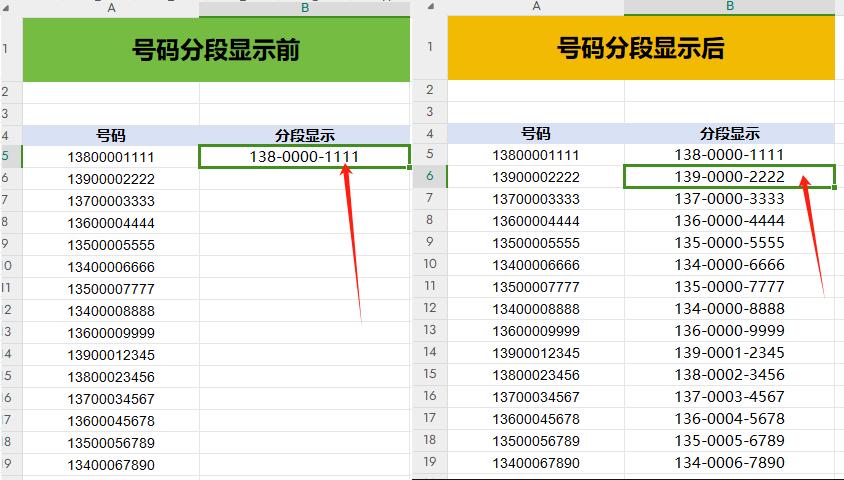Click the 分段显示 header cell in the right sheet

(x=730, y=133)
